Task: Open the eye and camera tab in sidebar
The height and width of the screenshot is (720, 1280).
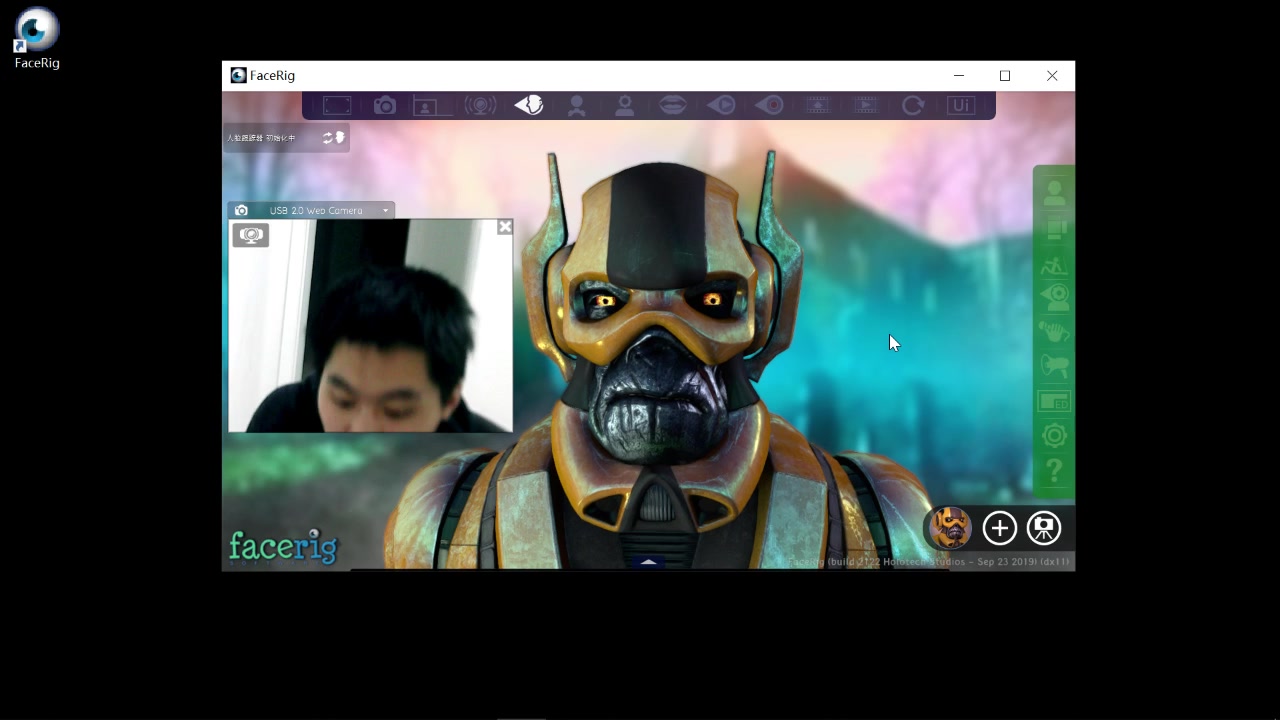Action: (x=1054, y=297)
